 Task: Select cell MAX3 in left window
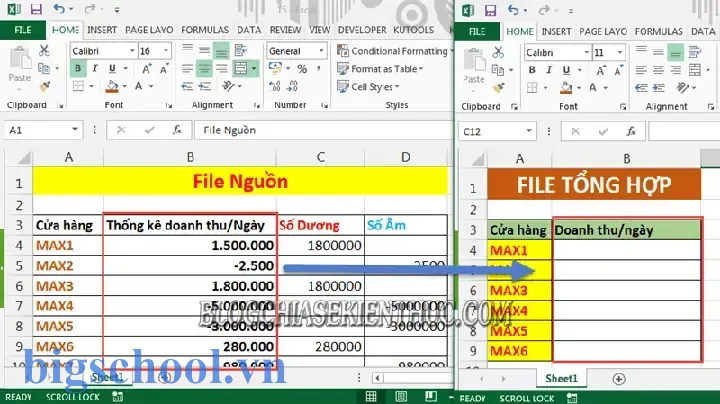coord(68,286)
